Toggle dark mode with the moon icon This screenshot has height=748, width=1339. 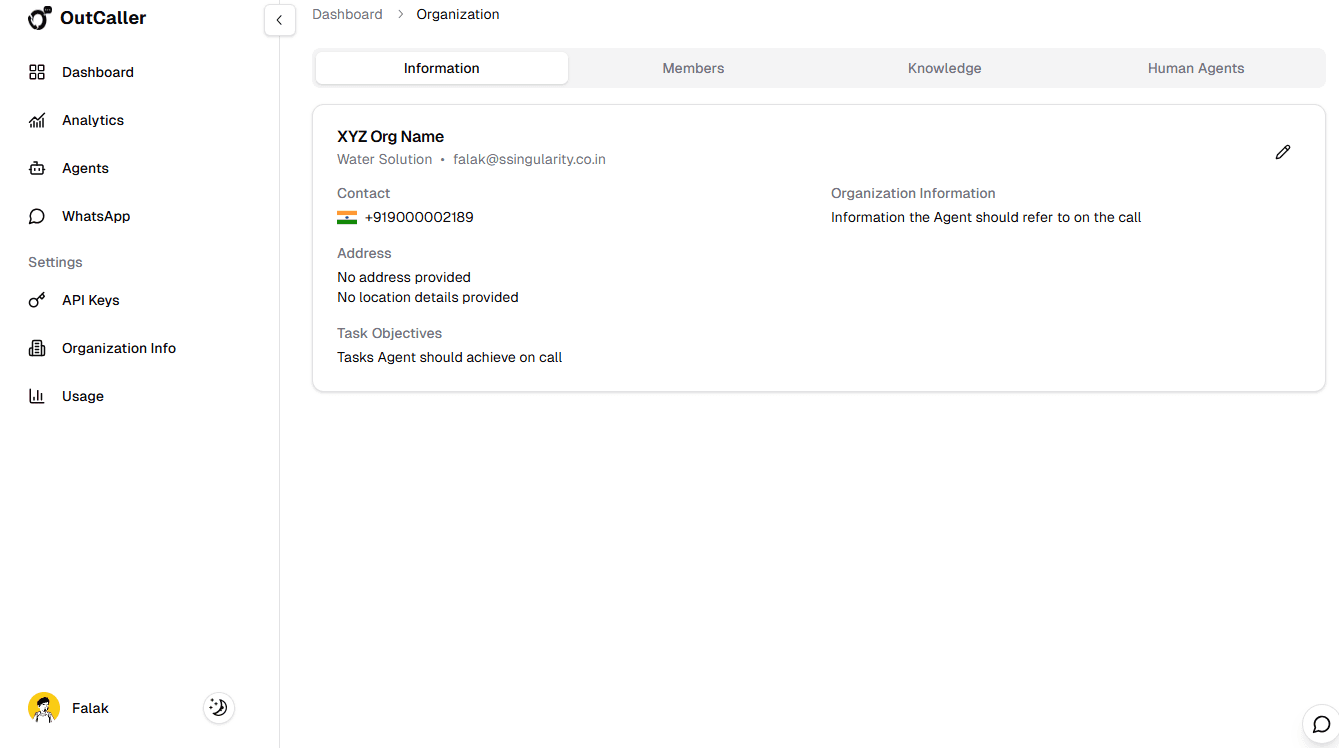(x=218, y=707)
